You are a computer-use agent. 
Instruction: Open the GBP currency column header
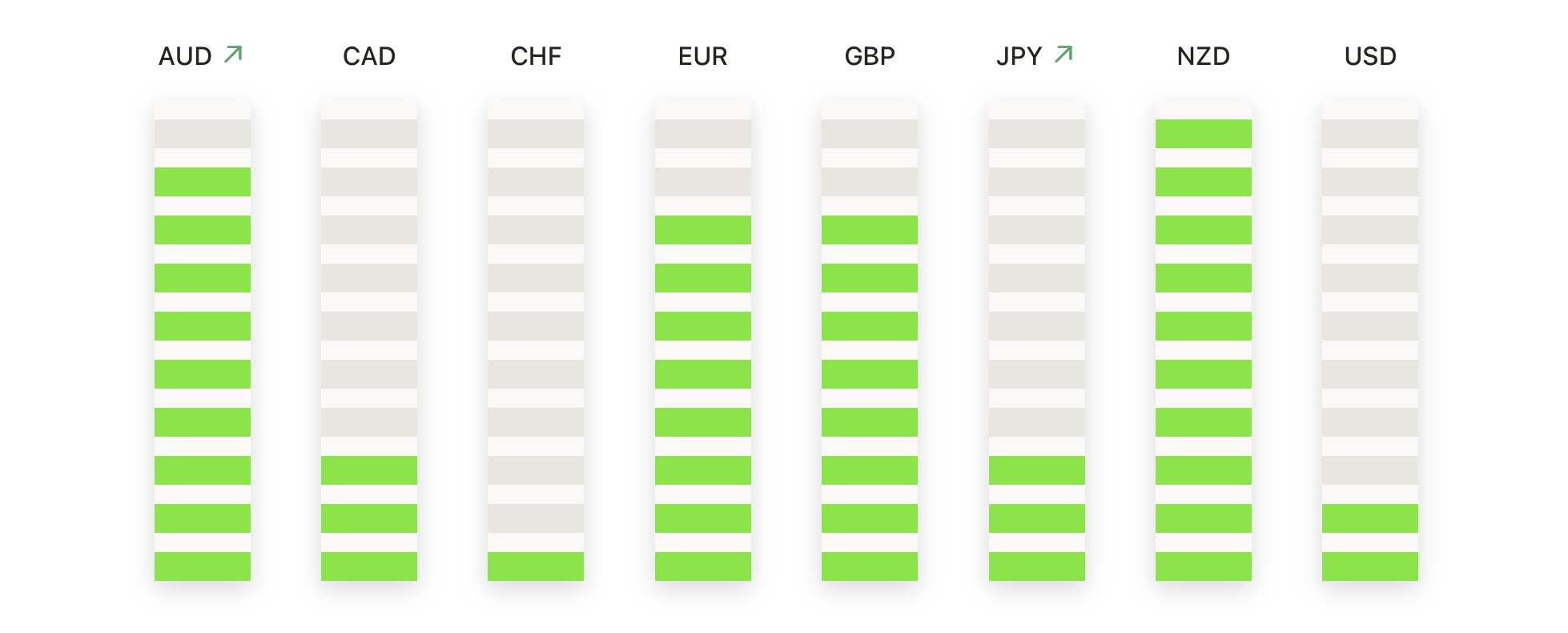click(x=870, y=57)
